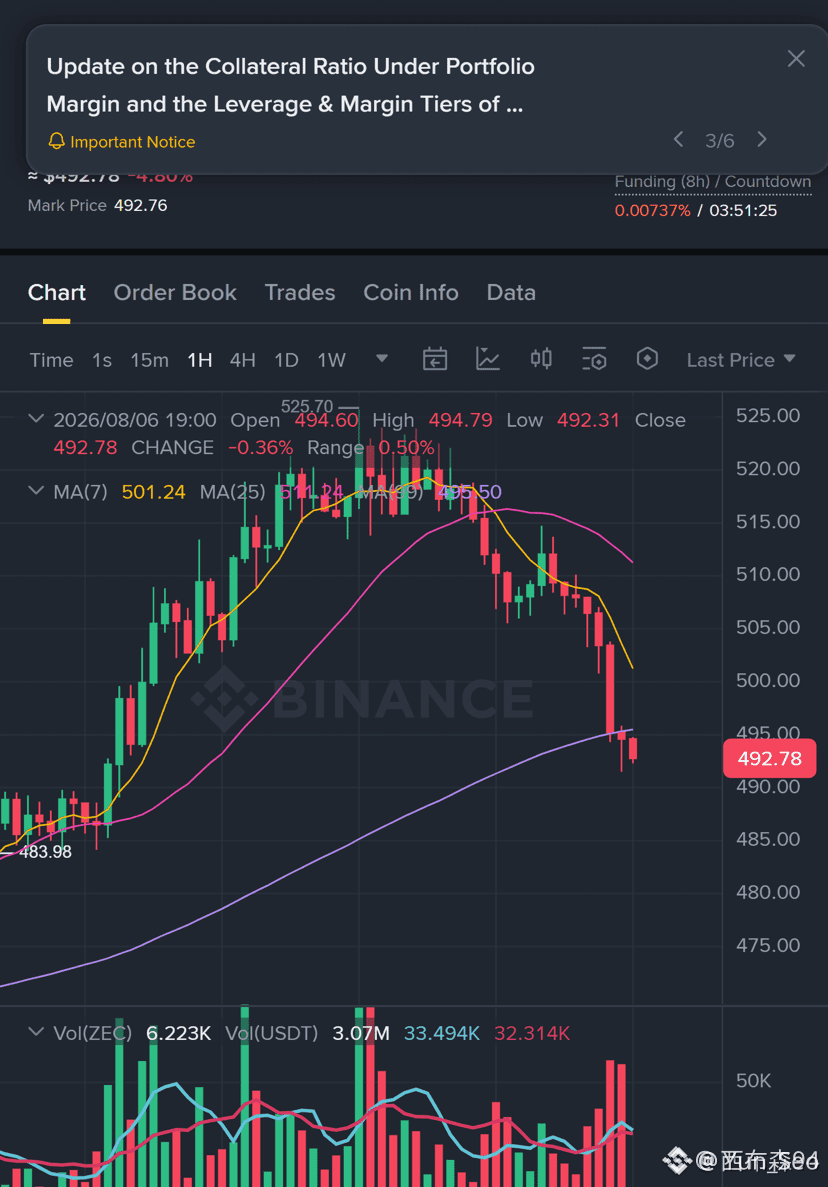Select the 1s interval

click(x=102, y=360)
